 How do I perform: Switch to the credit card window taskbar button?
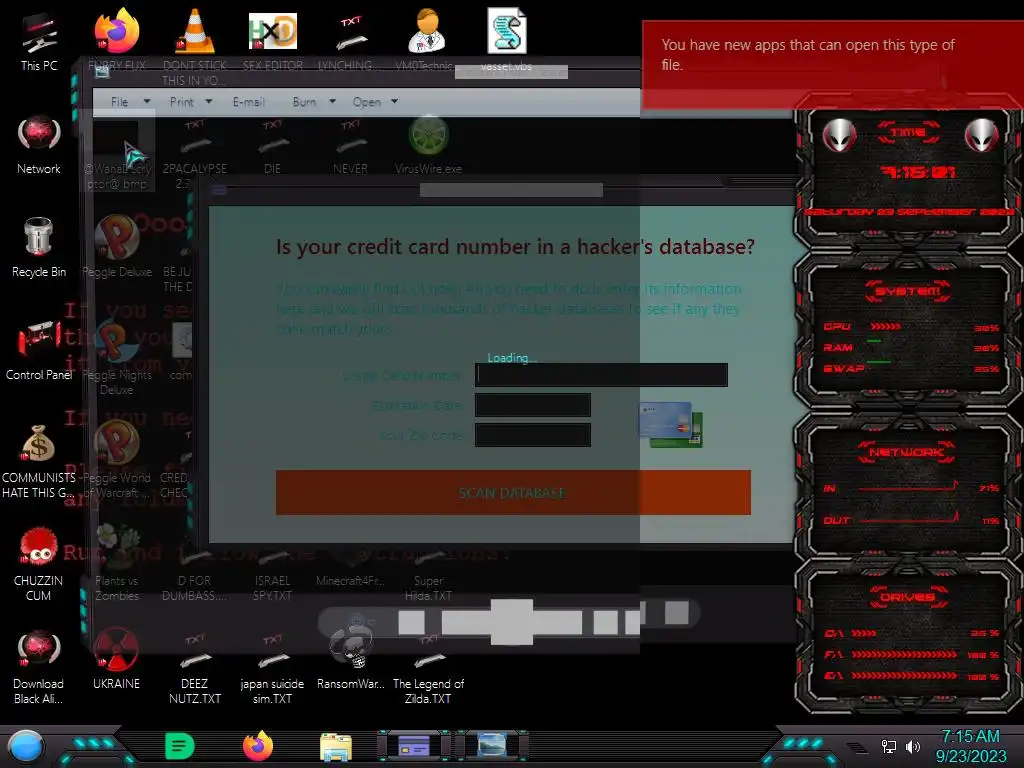414,746
